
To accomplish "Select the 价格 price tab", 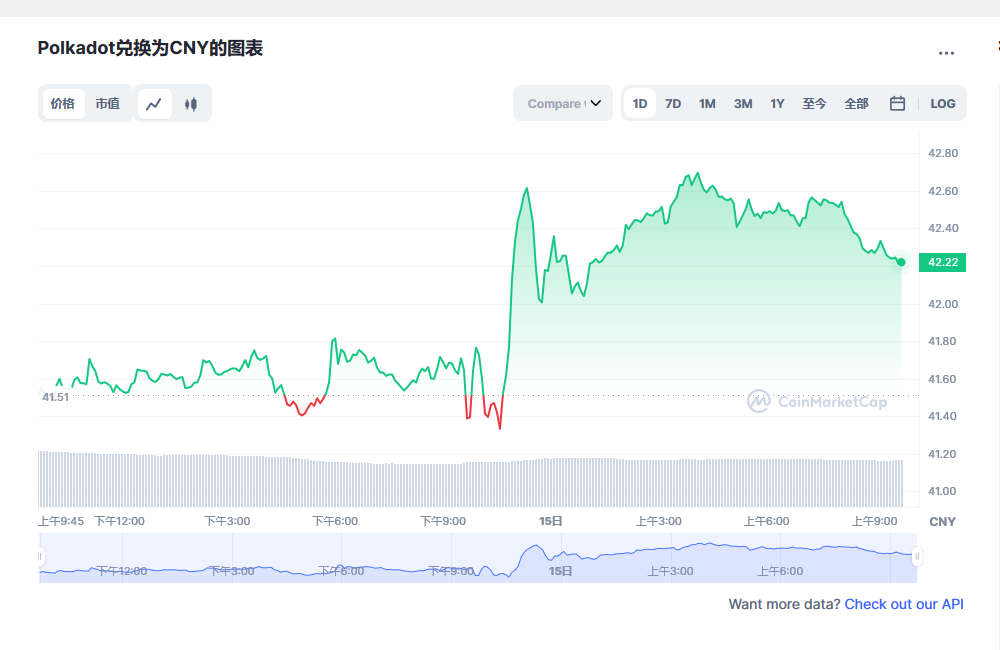I will [x=63, y=103].
